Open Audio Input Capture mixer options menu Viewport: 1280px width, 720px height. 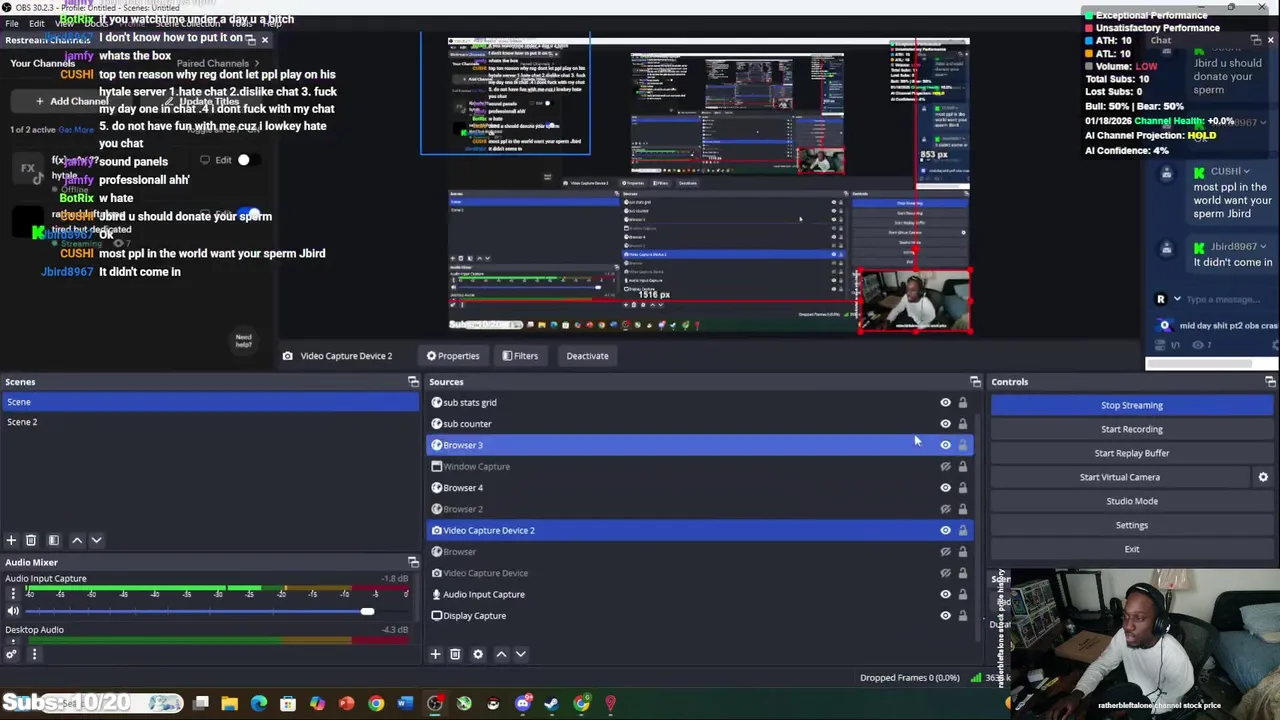(x=13, y=594)
